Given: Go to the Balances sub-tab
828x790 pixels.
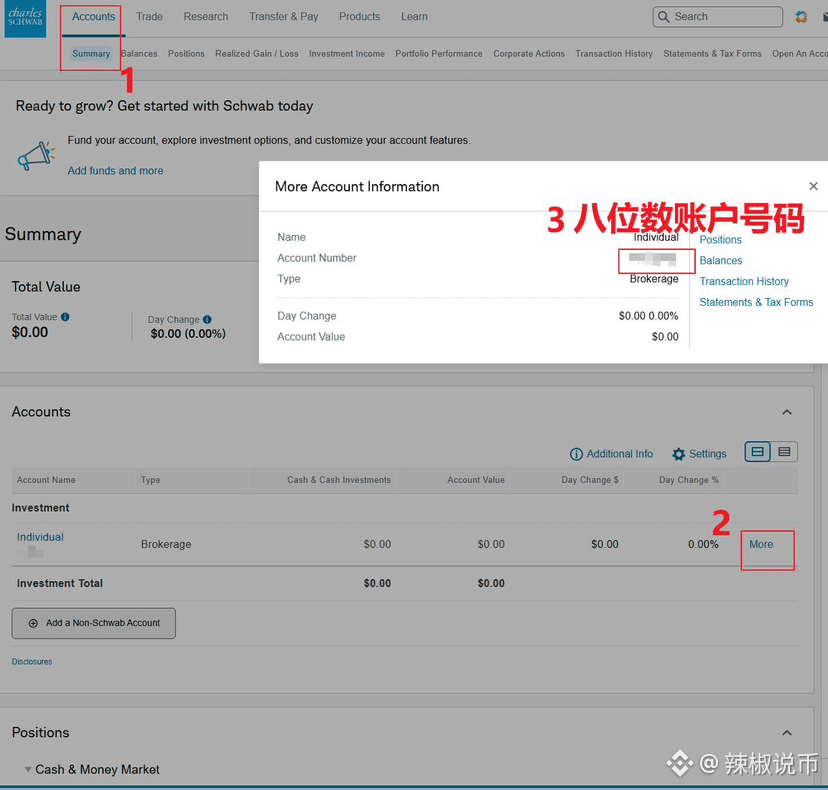Looking at the screenshot, I should 139,54.
